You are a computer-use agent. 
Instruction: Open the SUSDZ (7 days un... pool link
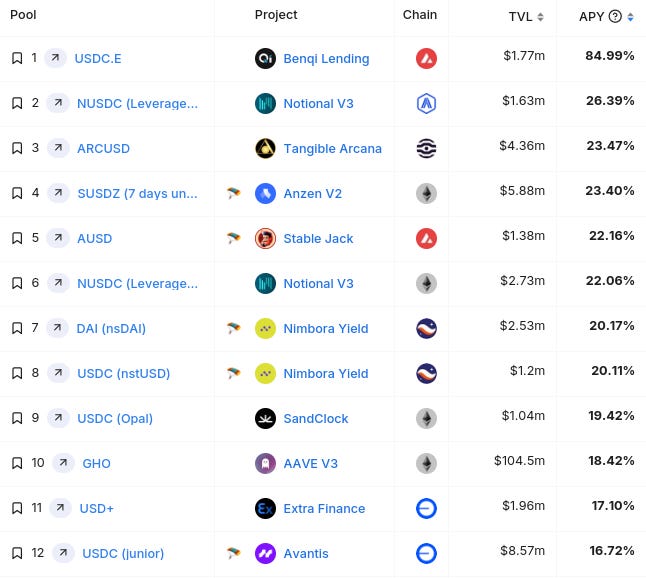point(138,193)
